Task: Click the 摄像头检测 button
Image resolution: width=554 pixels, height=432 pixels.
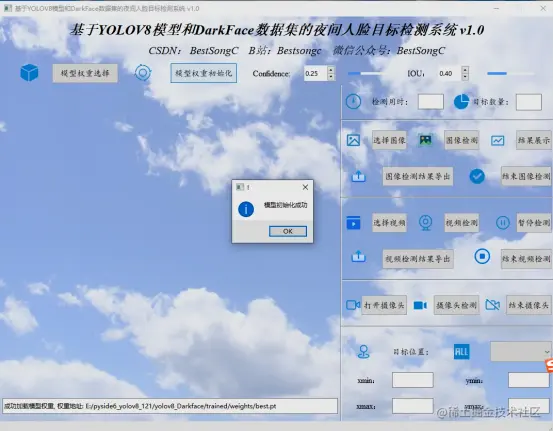Action: pos(456,305)
